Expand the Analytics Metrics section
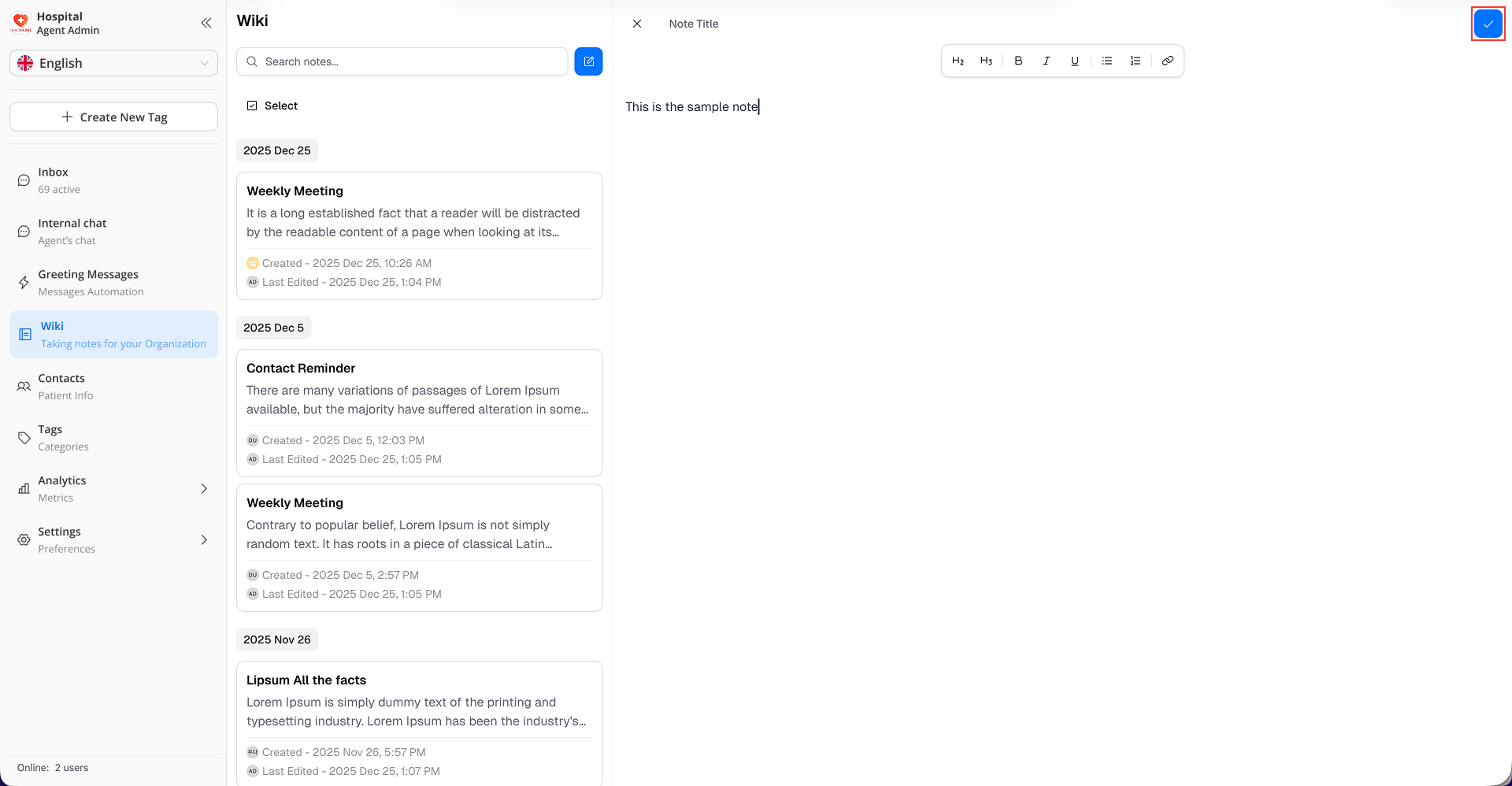1512x786 pixels. tap(113, 488)
